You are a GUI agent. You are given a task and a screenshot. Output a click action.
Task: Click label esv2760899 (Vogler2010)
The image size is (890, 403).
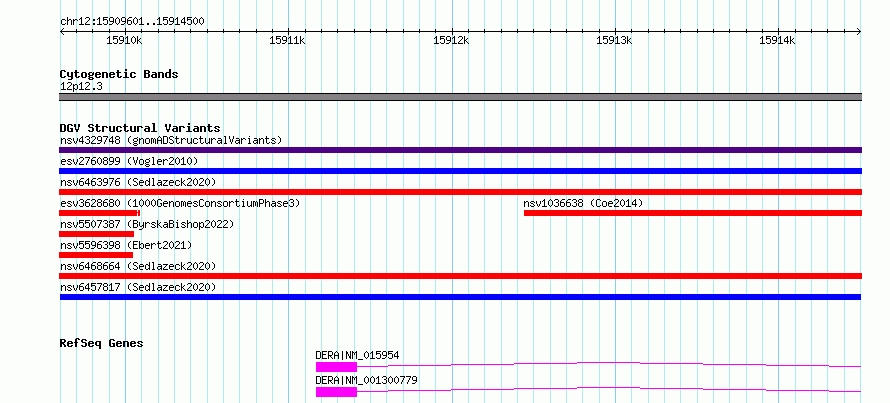click(129, 161)
